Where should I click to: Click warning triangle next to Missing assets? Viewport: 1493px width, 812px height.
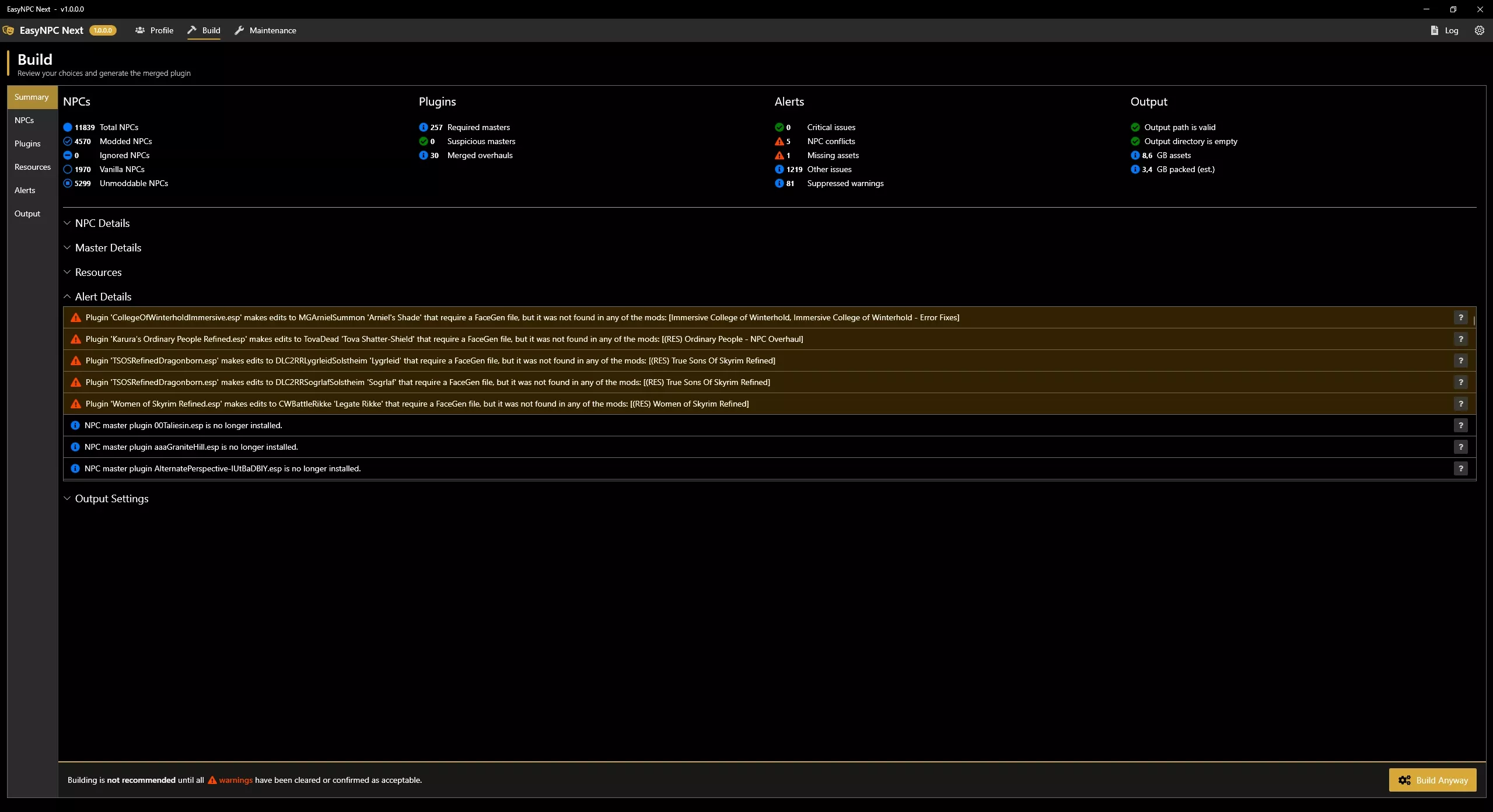779,155
